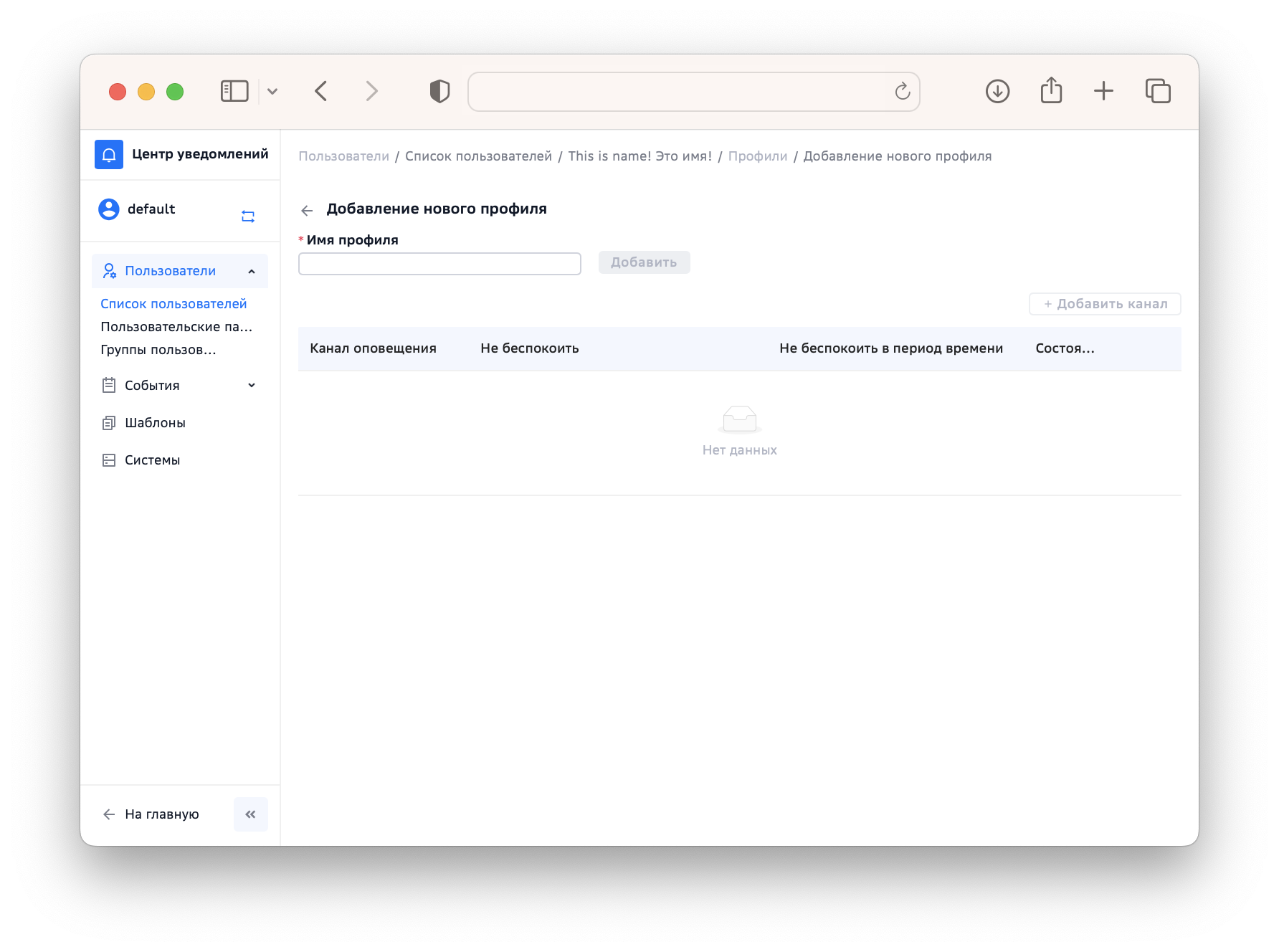Click Не беспокоить в период времени header
Viewport: 1279px width, 952px height.
click(x=891, y=348)
